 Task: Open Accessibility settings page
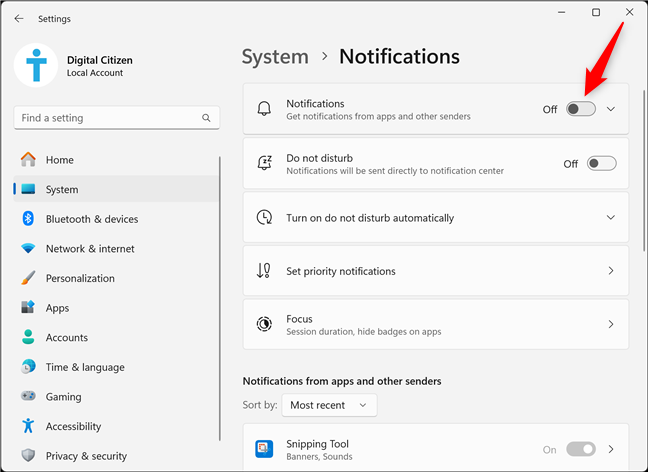[x=116, y=426]
